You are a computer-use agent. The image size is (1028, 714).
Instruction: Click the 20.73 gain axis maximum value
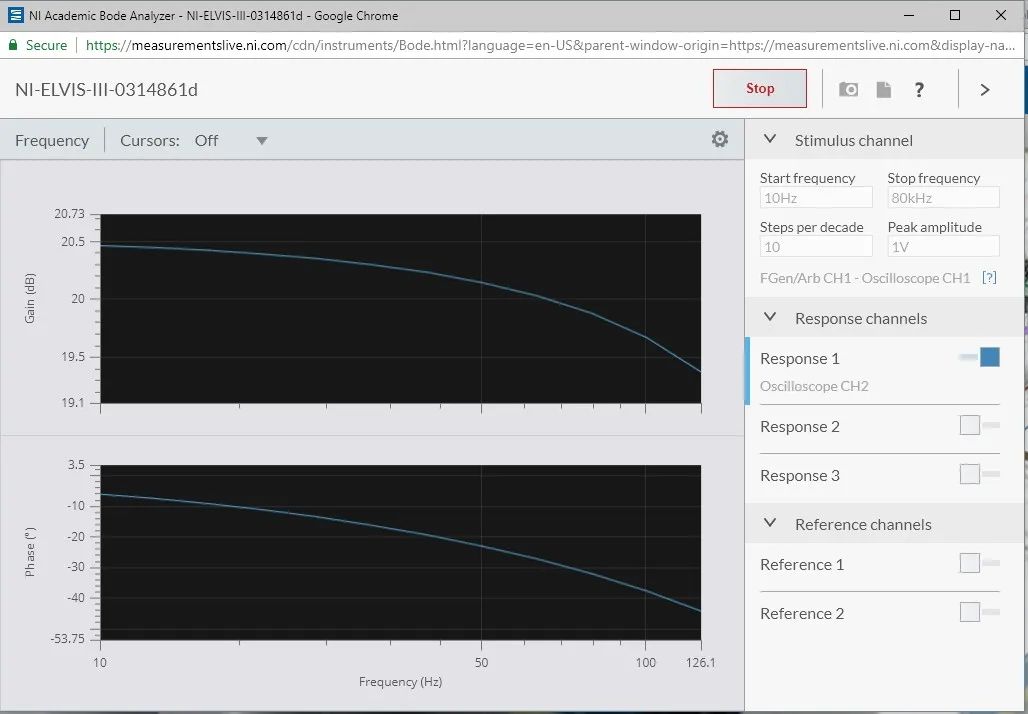pyautogui.click(x=70, y=213)
